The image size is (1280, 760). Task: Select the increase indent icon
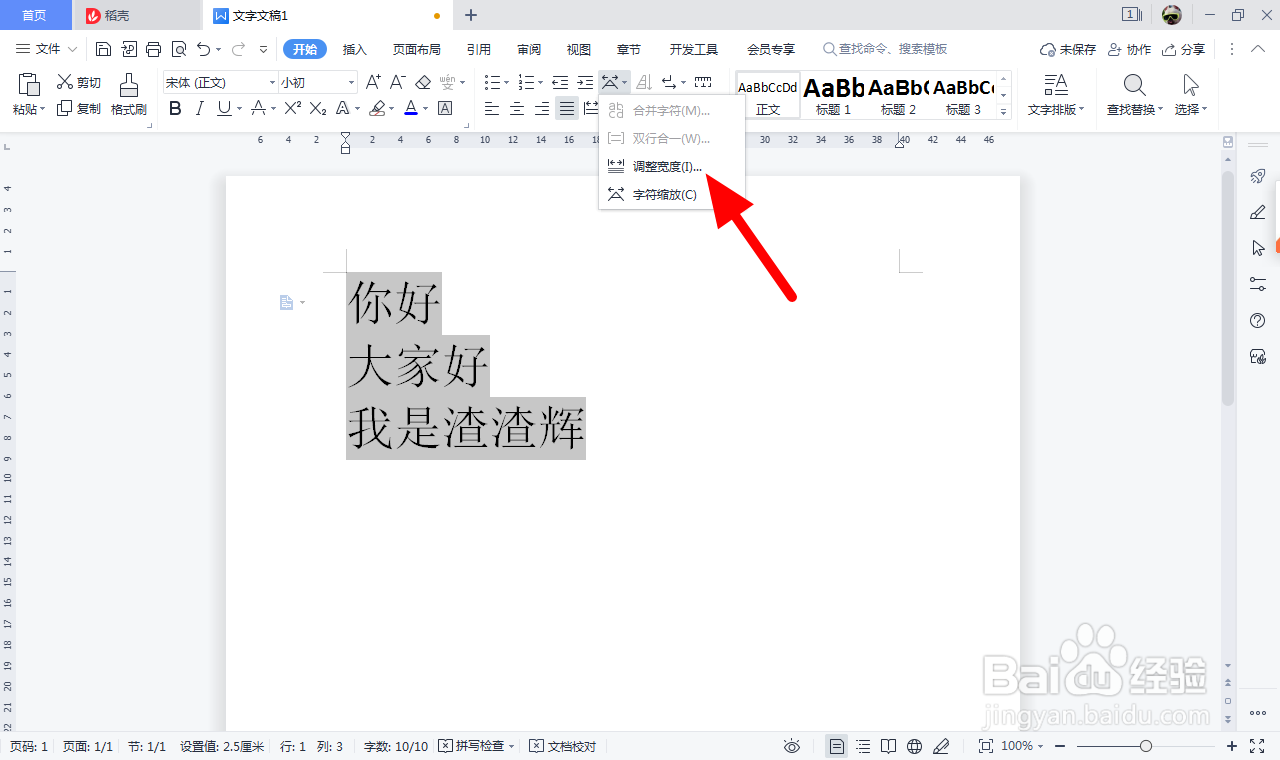coord(583,82)
